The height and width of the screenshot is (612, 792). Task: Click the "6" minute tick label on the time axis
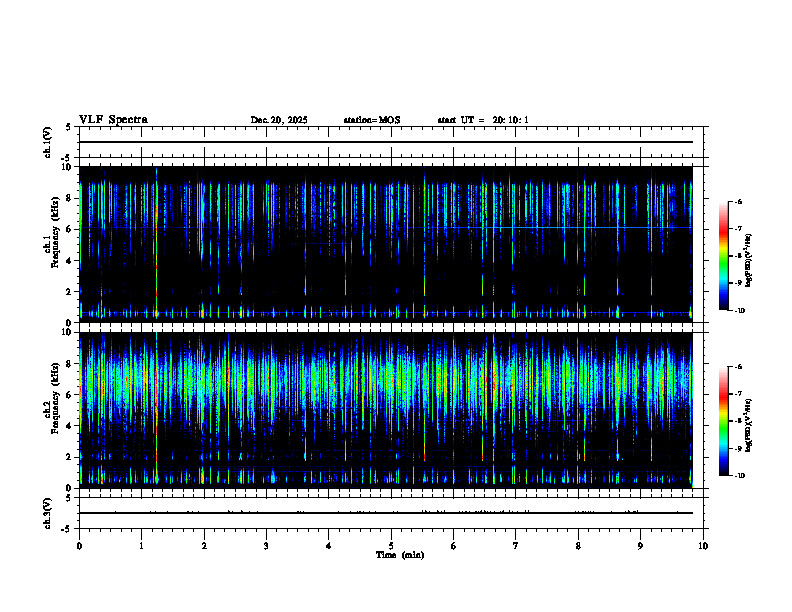[454, 546]
